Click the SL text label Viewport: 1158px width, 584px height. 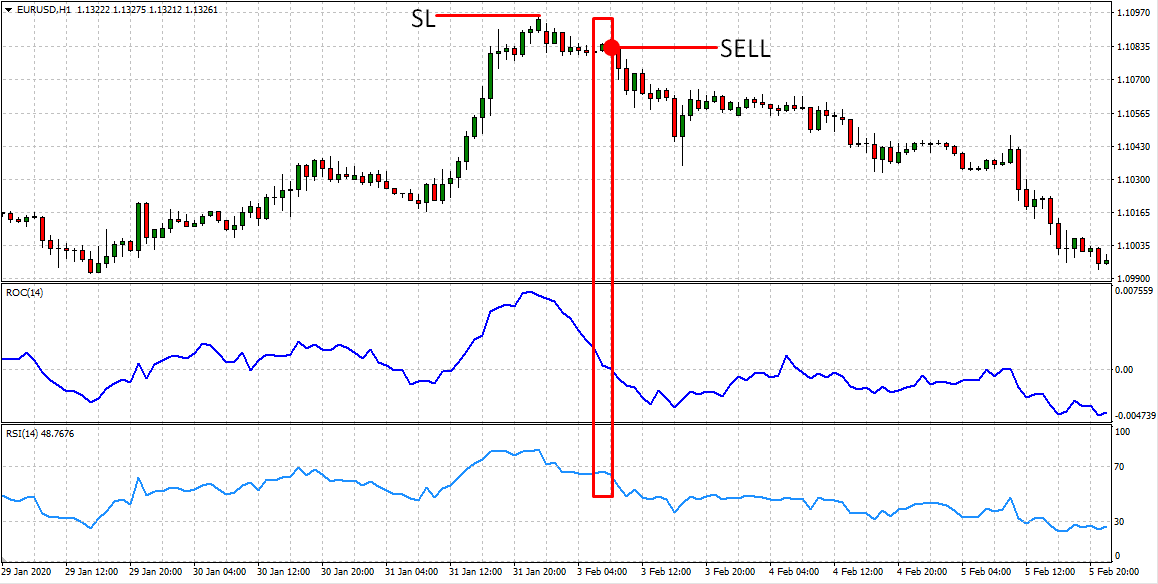click(423, 19)
